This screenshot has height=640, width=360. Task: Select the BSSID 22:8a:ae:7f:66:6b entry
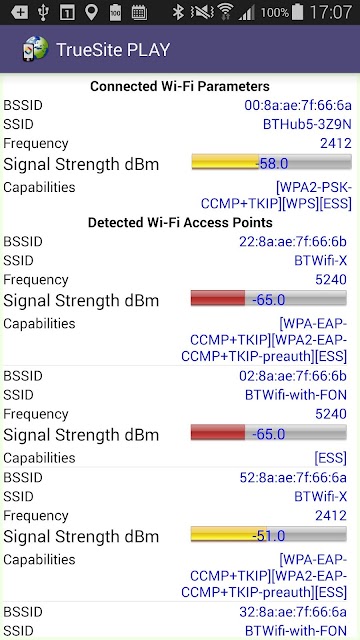pyautogui.click(x=175, y=241)
